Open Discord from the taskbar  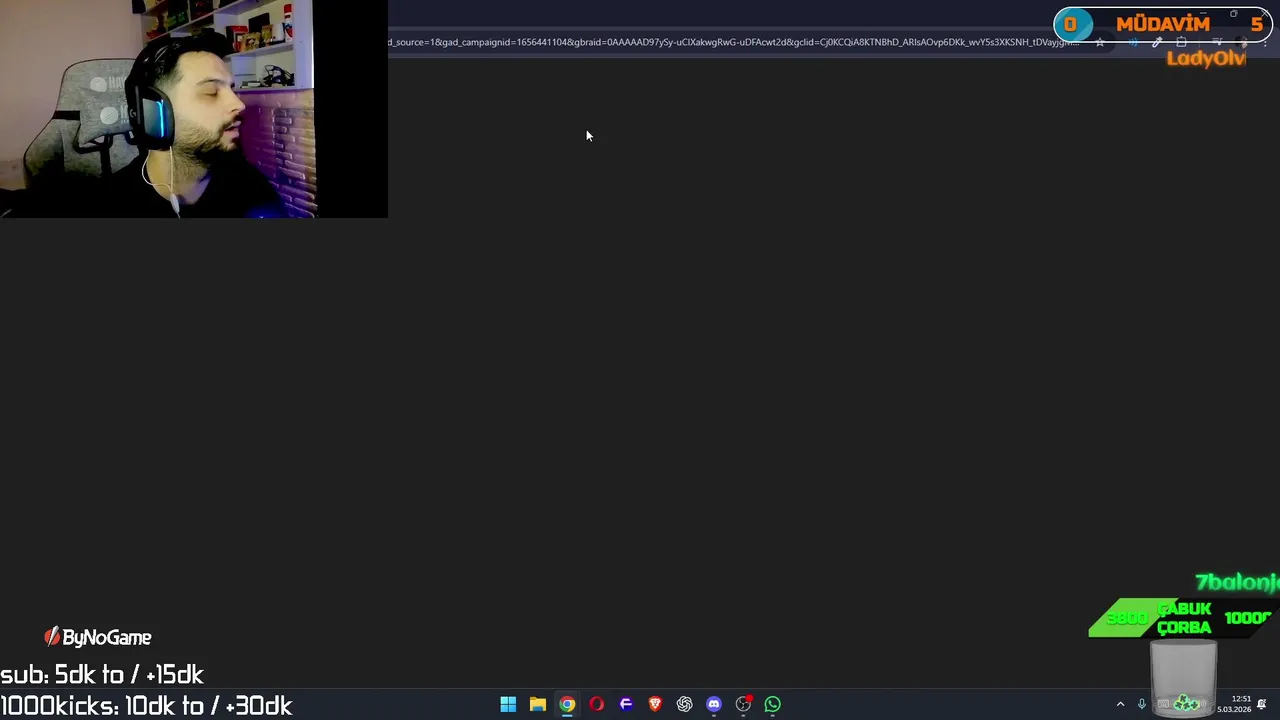(x=714, y=704)
